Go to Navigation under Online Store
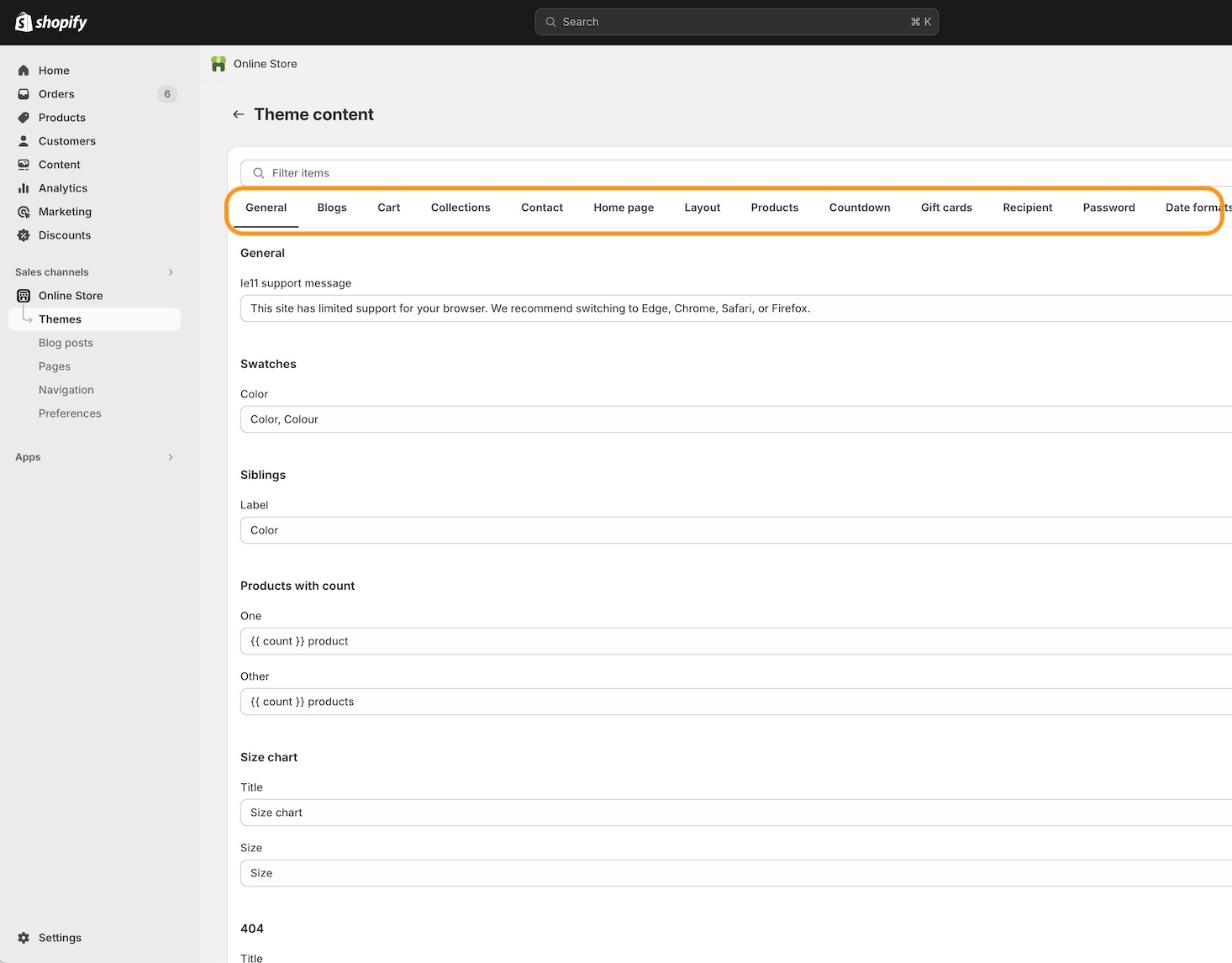The width and height of the screenshot is (1232, 963). pyautogui.click(x=66, y=390)
